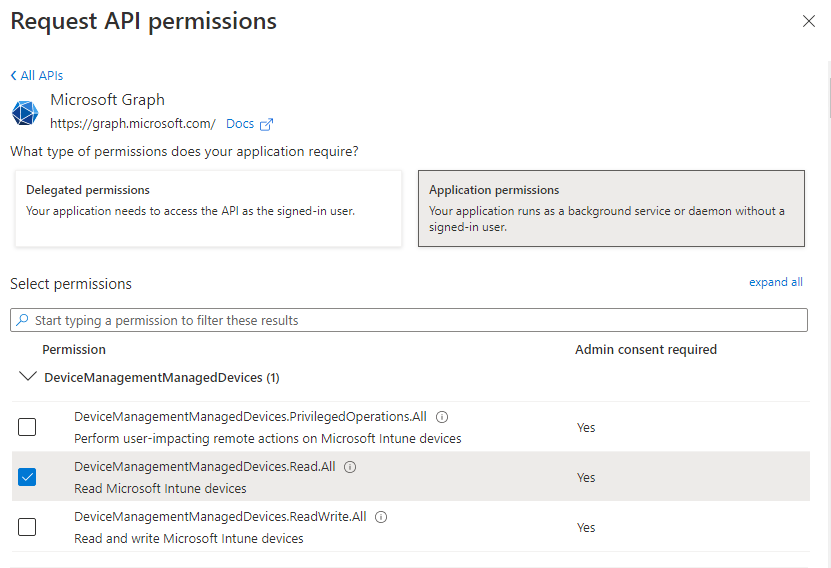Screen dimensions: 831x568
Task: Click Yes in the ReadWrite.All row
Action: [x=586, y=528]
